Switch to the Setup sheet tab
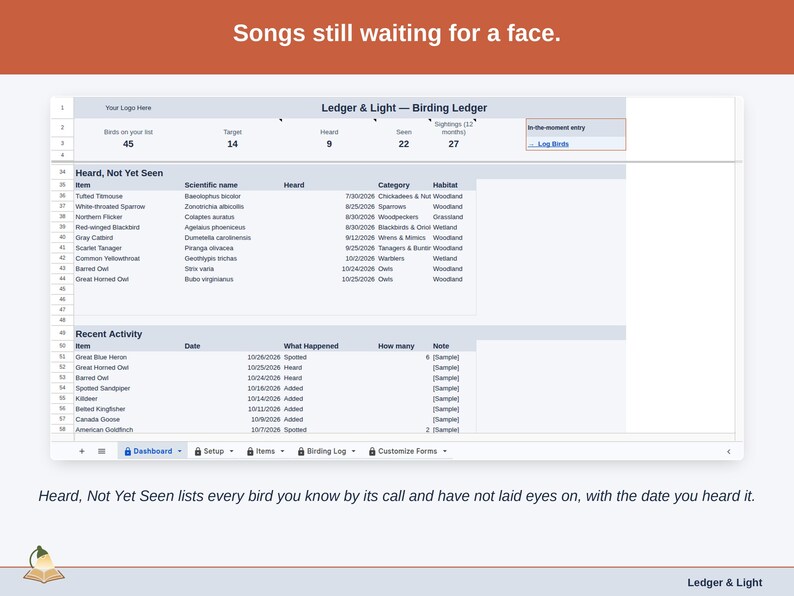 click(x=214, y=451)
